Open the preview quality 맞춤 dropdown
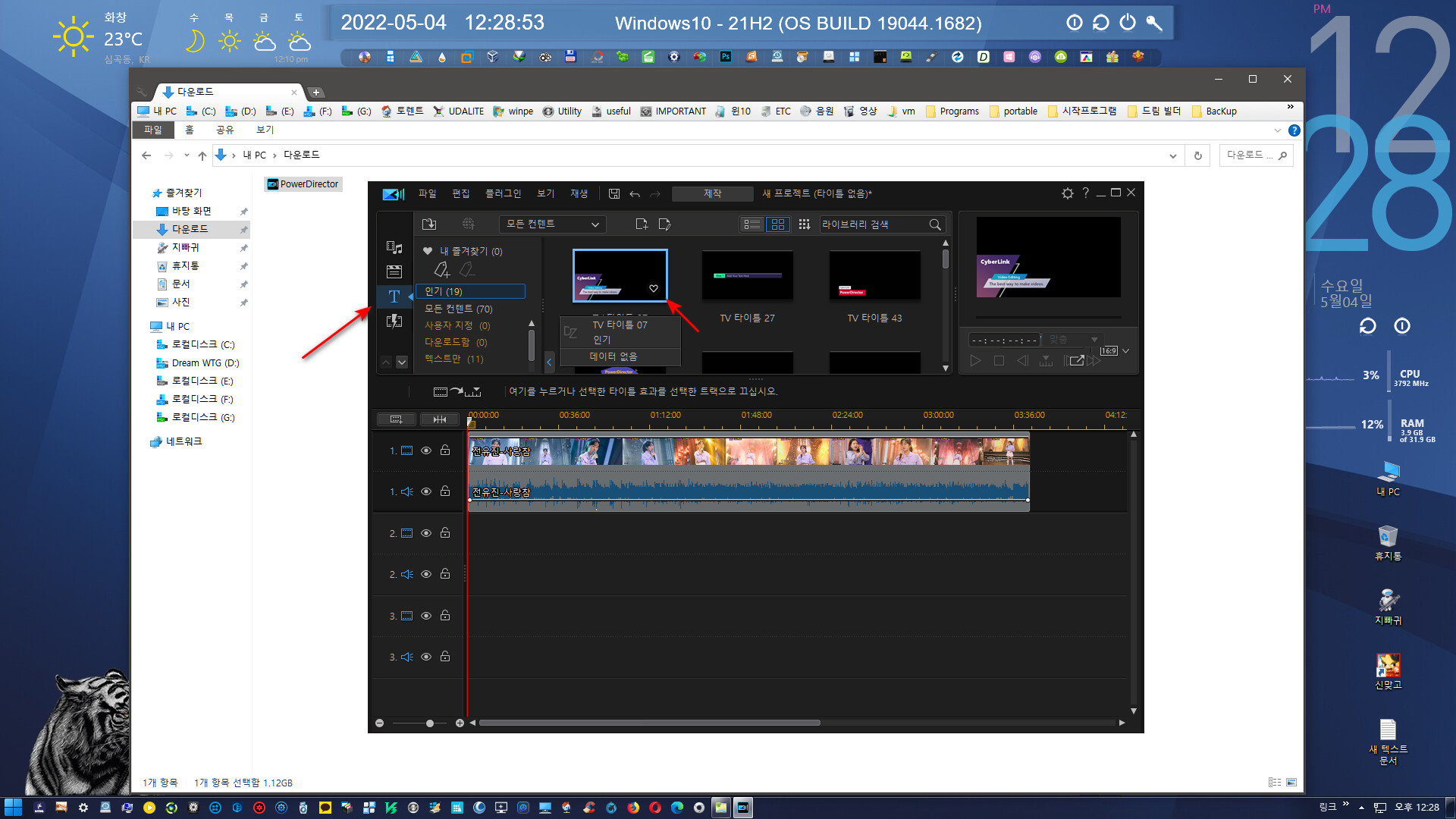 tap(1072, 340)
